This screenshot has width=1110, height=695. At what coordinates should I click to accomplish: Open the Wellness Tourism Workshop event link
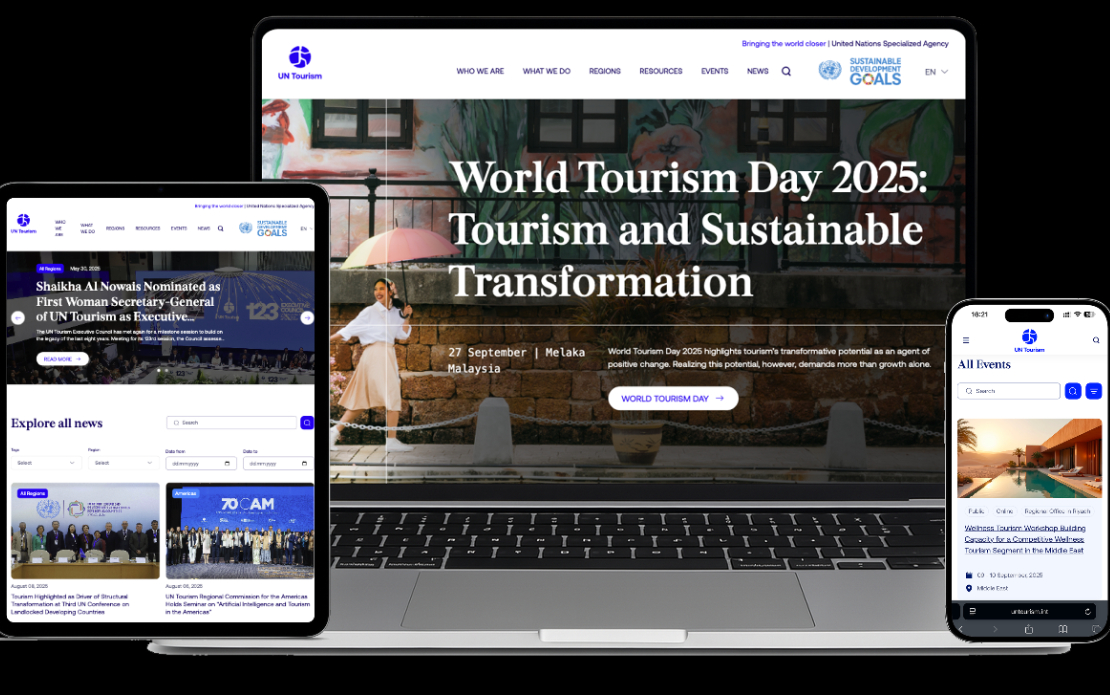pyautogui.click(x=1024, y=539)
